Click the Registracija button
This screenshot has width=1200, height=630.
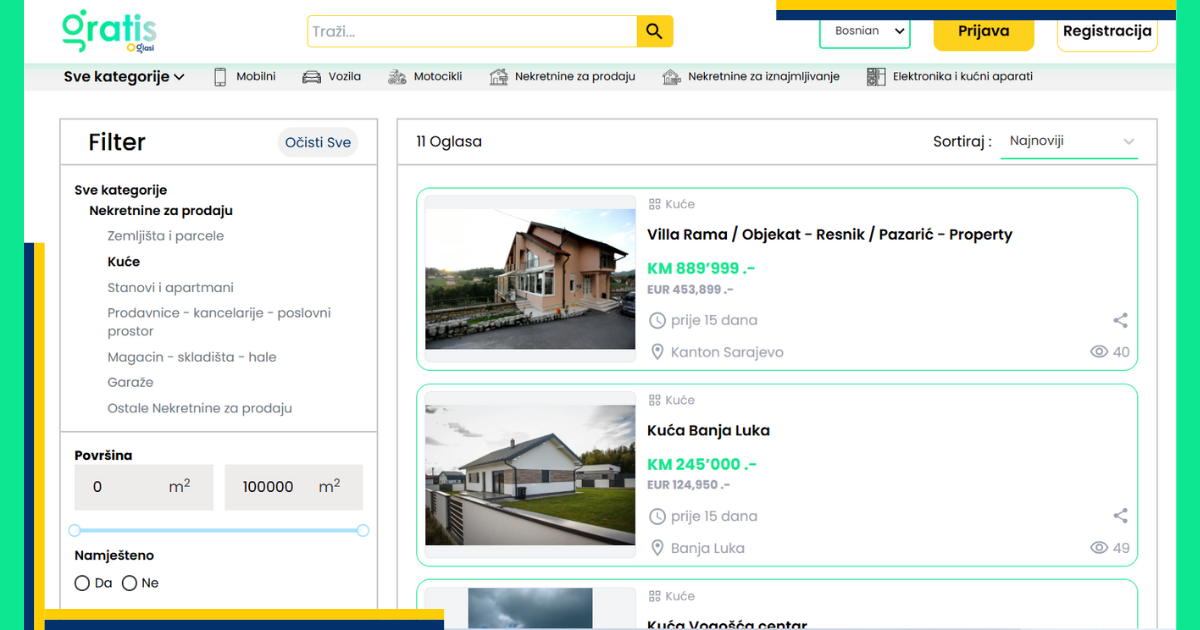(x=1107, y=31)
